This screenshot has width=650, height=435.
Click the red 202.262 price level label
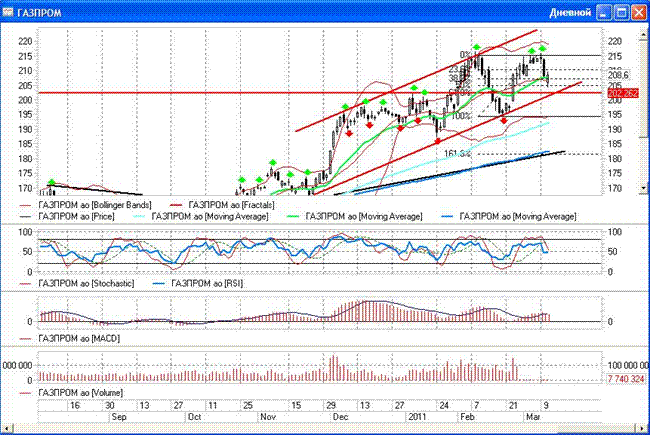(x=623, y=93)
